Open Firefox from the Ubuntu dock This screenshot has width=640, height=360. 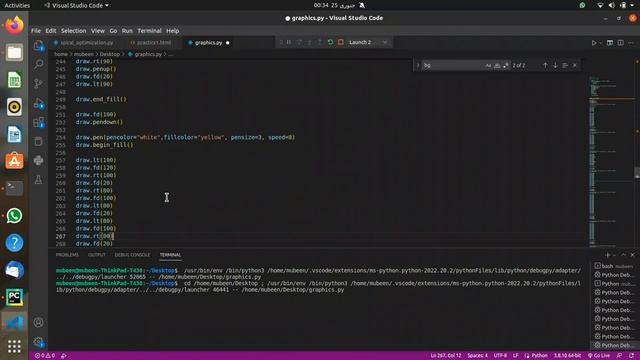point(14,25)
